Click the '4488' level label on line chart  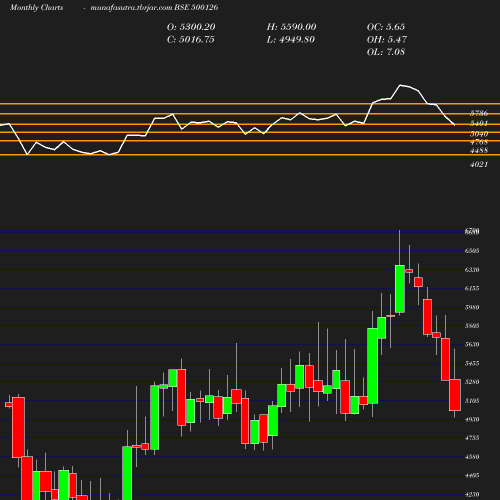coord(479,151)
